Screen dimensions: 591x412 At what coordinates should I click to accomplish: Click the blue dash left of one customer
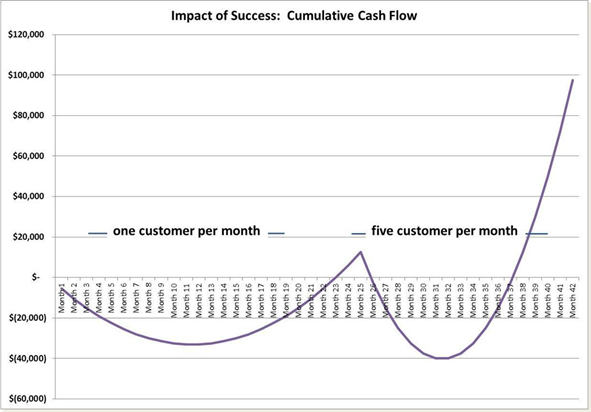pos(98,234)
